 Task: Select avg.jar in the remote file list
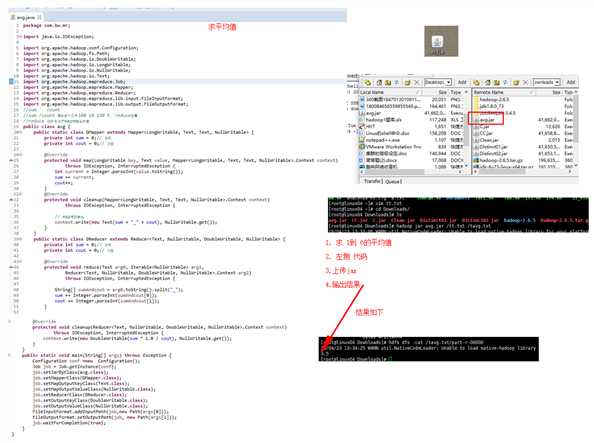(487, 120)
